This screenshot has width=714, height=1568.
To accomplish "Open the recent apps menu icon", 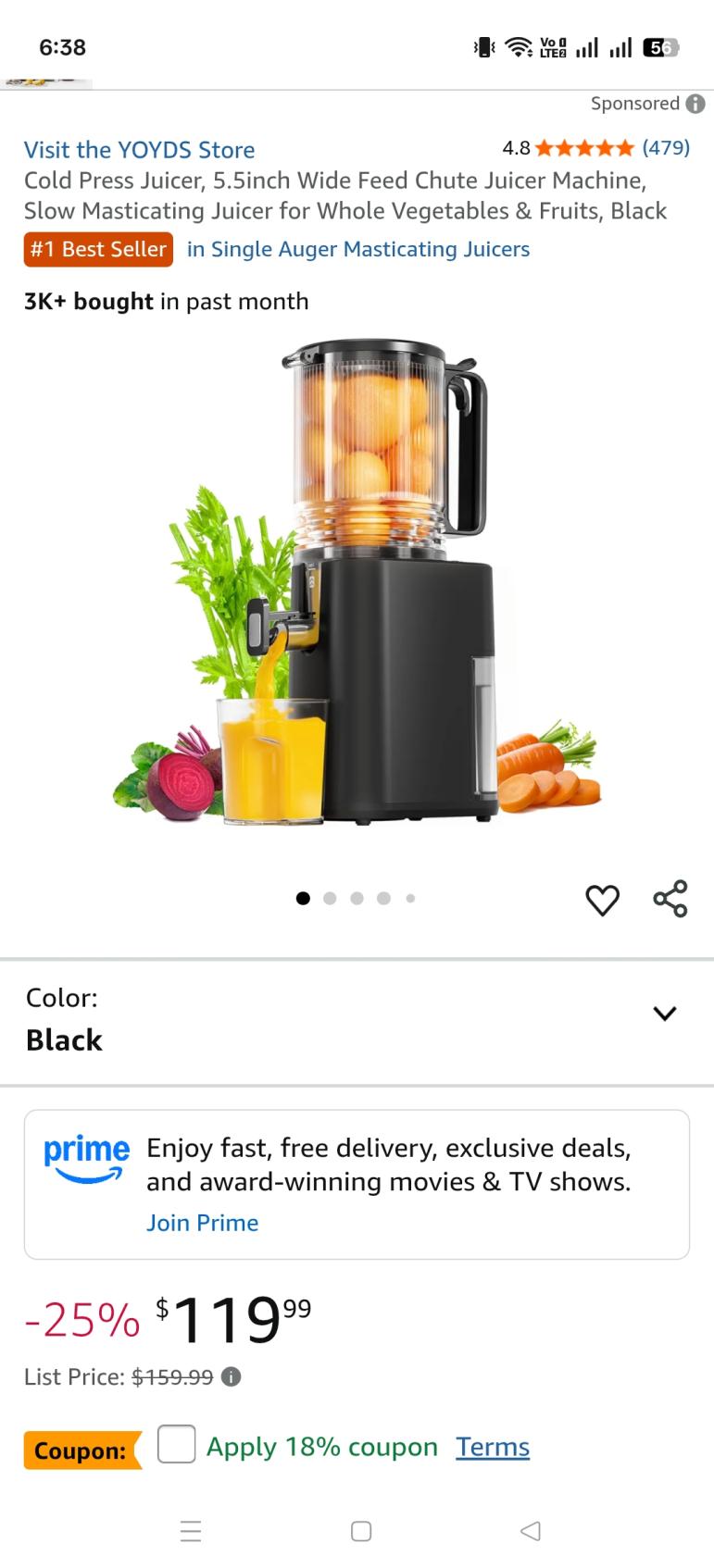I will click(x=191, y=1531).
